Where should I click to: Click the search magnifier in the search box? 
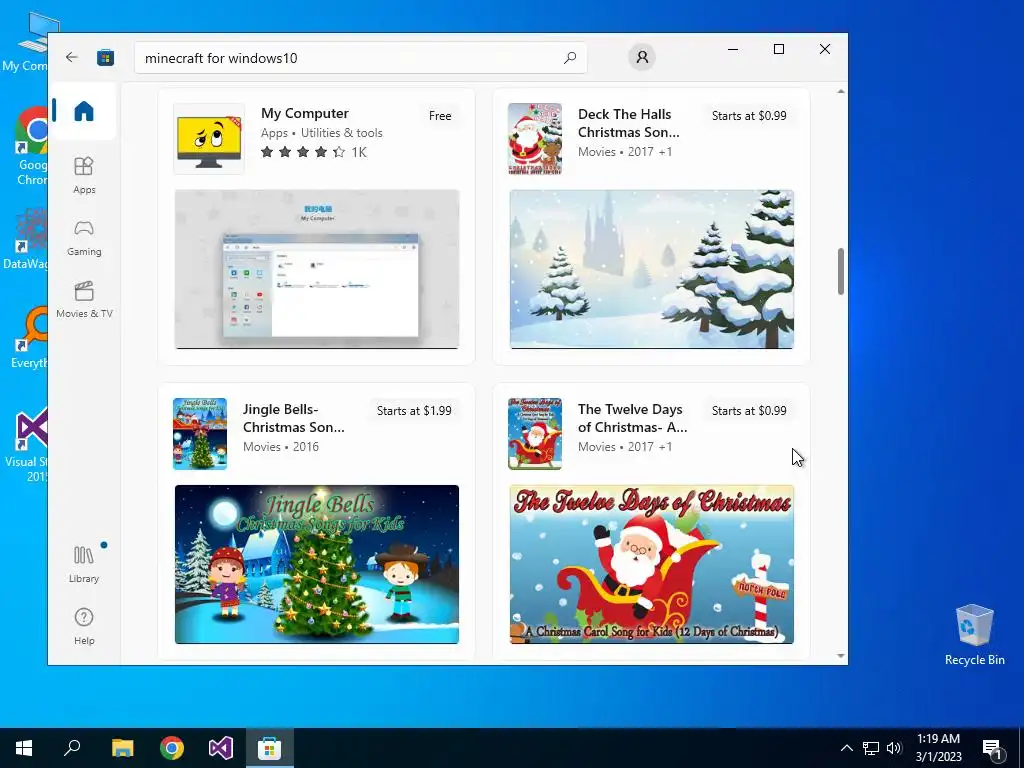pyautogui.click(x=569, y=57)
